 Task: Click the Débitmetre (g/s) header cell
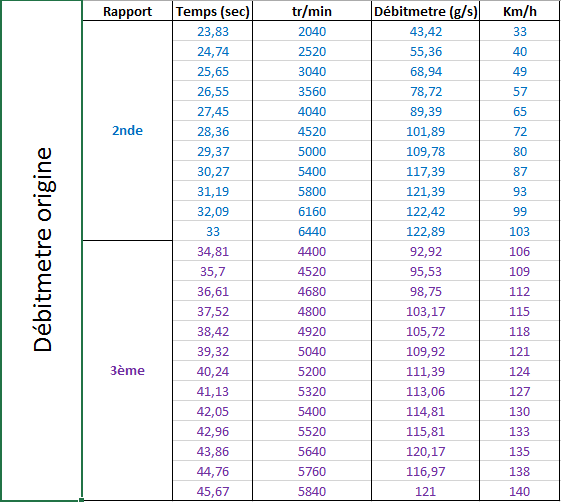425,11
